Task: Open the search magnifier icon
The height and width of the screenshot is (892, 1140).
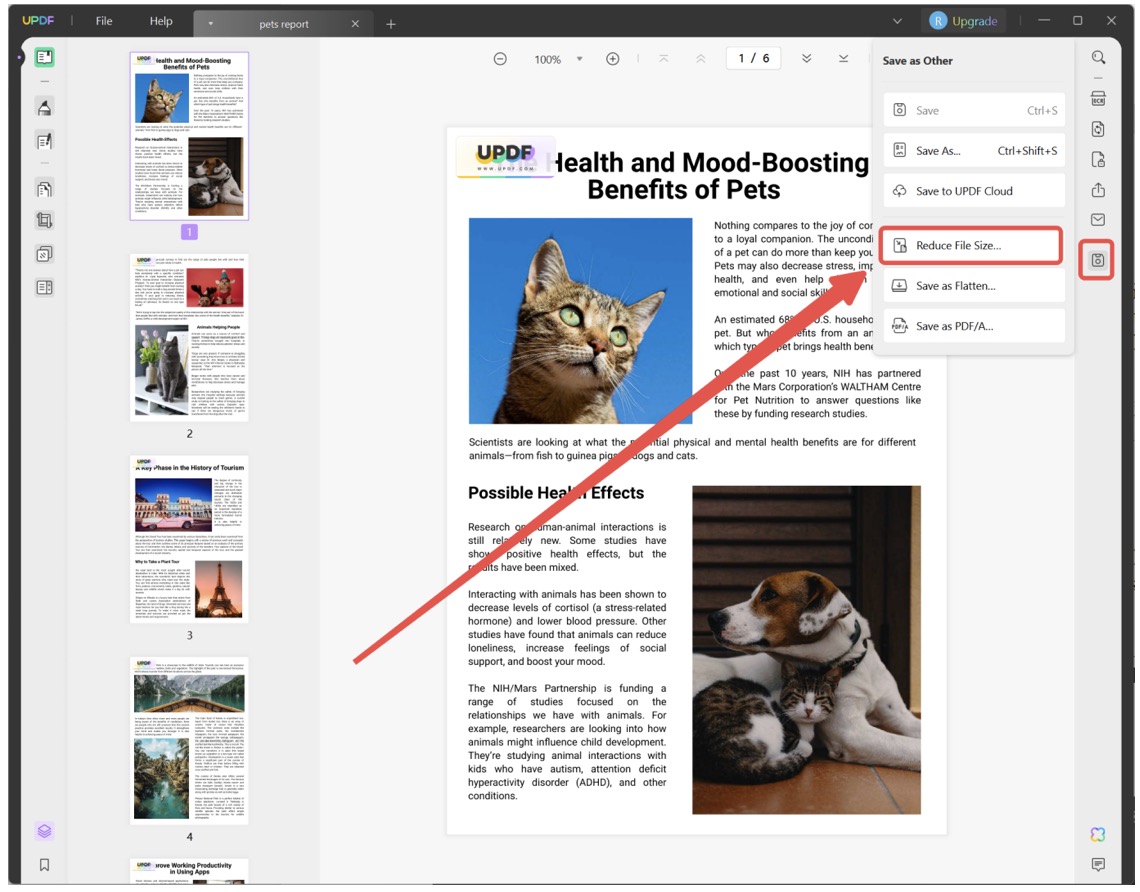Action: pos(1098,58)
